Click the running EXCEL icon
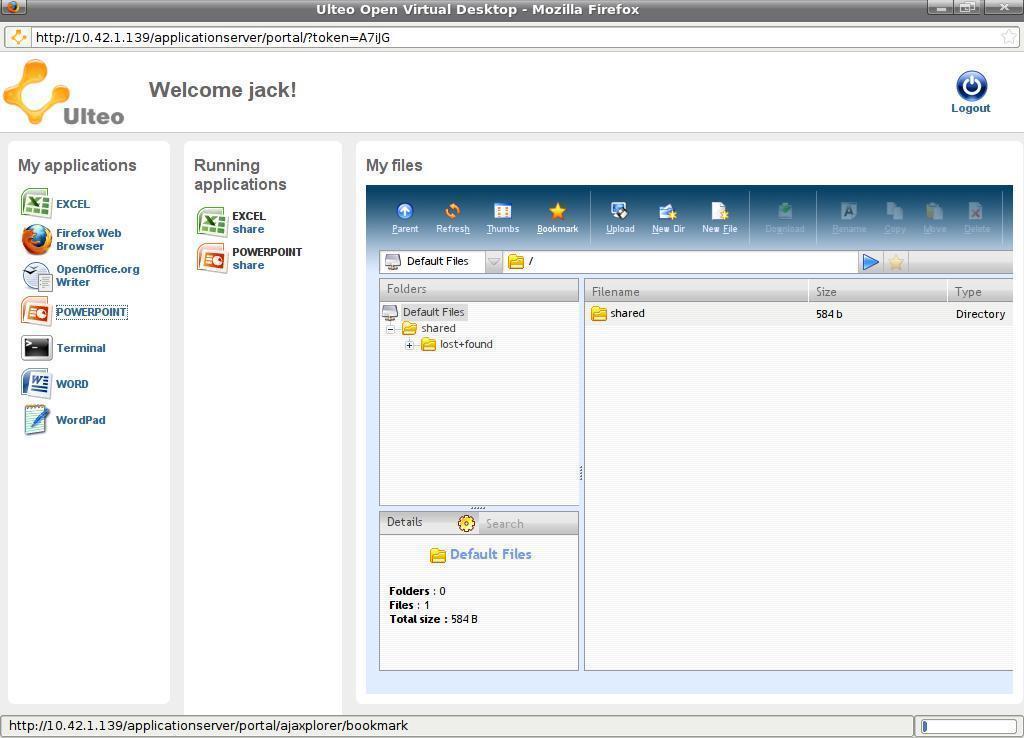Image resolution: width=1024 pixels, height=738 pixels. [x=212, y=222]
